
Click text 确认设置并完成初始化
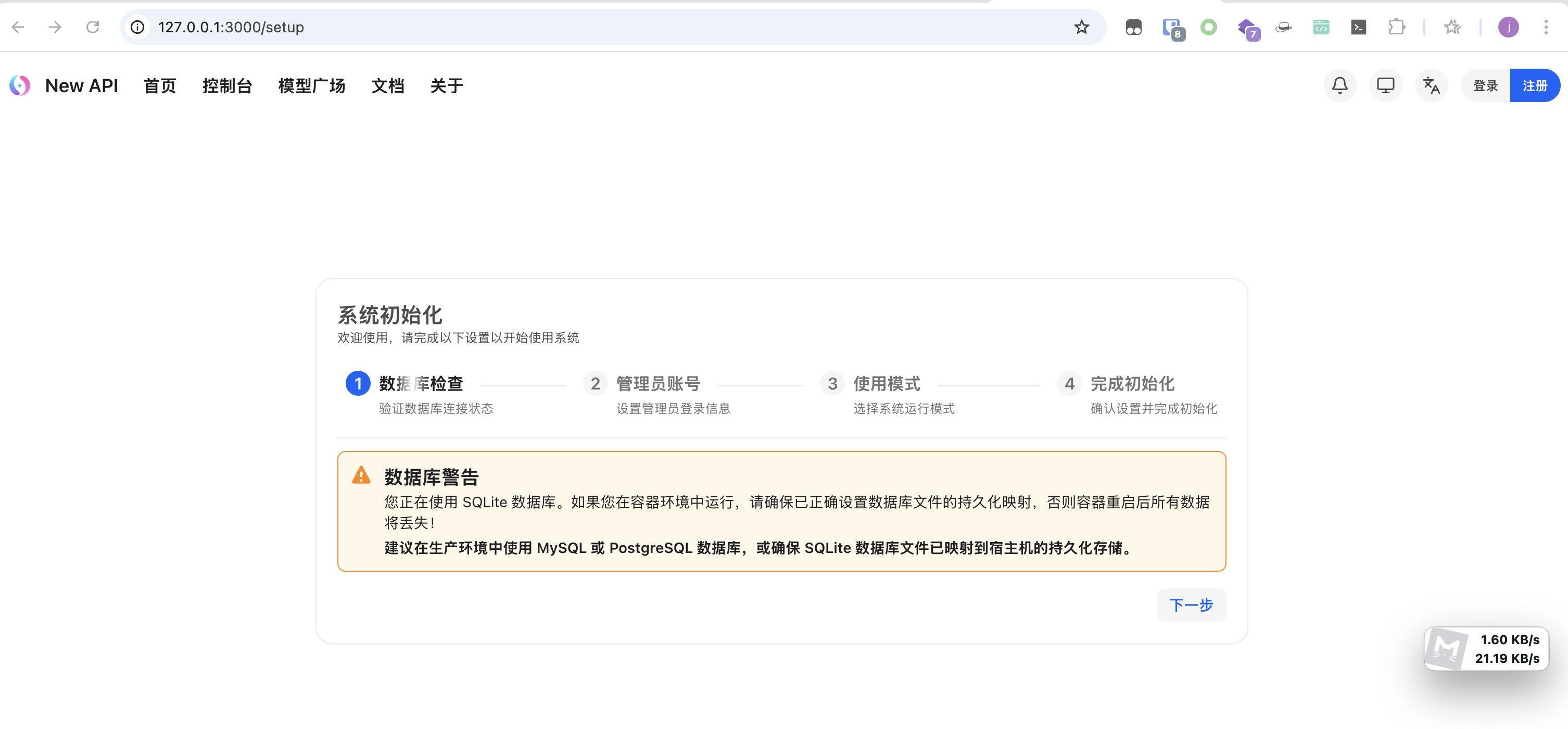click(1154, 409)
